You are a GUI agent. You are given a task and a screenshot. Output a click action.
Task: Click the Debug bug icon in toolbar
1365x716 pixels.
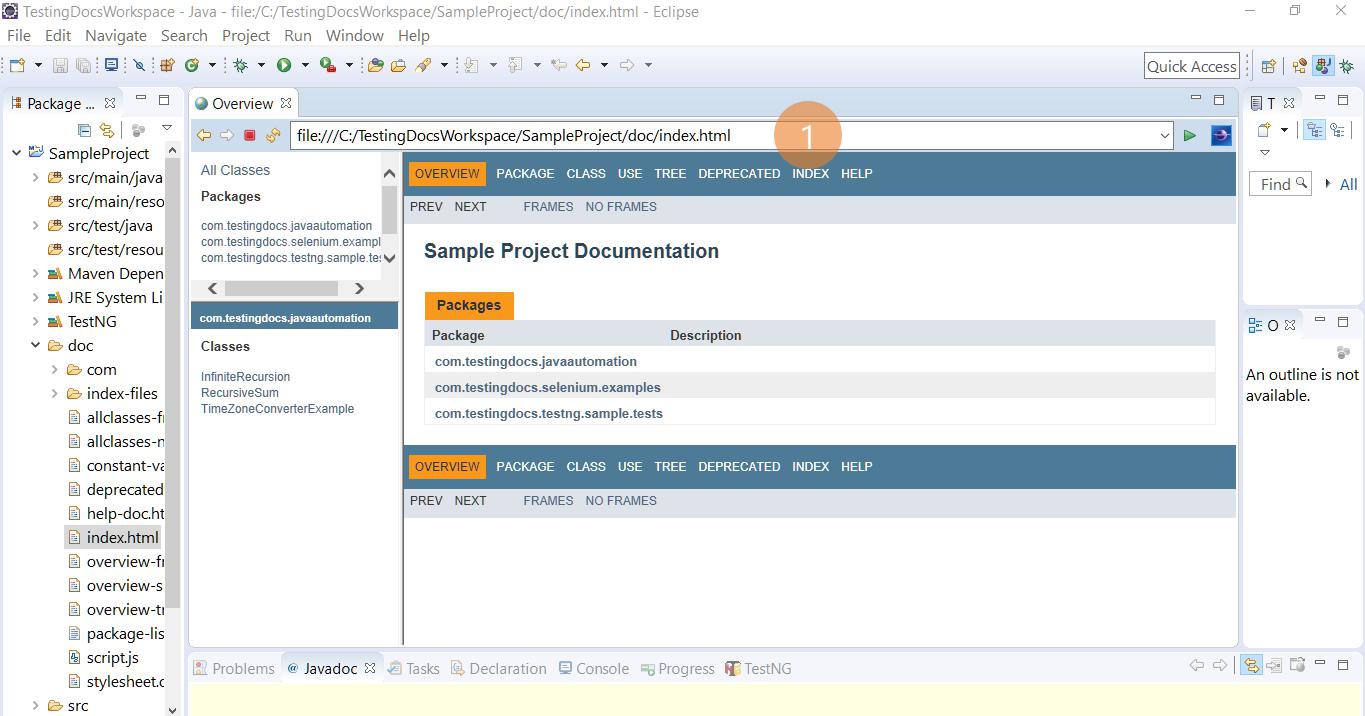click(240, 65)
